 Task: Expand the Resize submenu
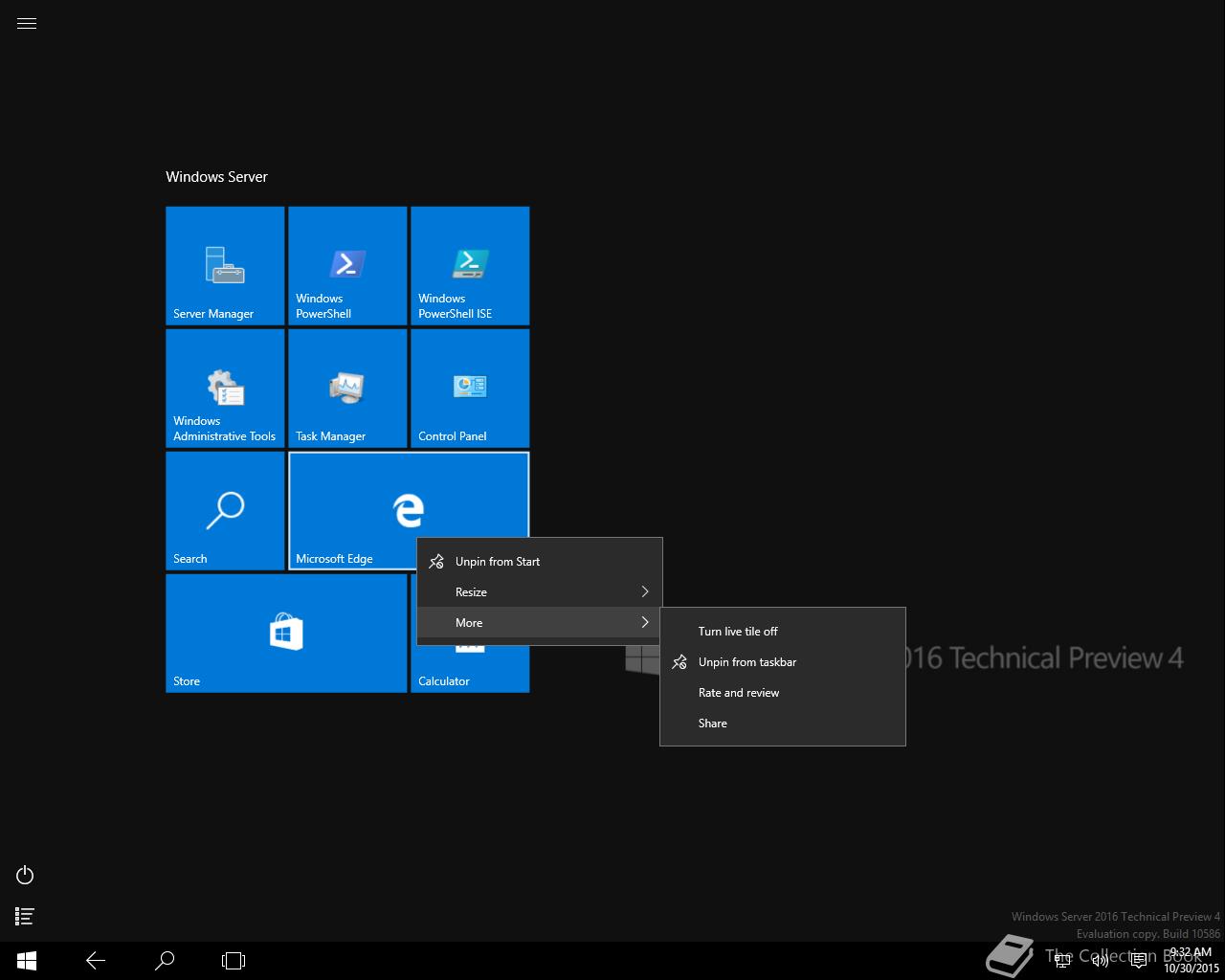(540, 592)
